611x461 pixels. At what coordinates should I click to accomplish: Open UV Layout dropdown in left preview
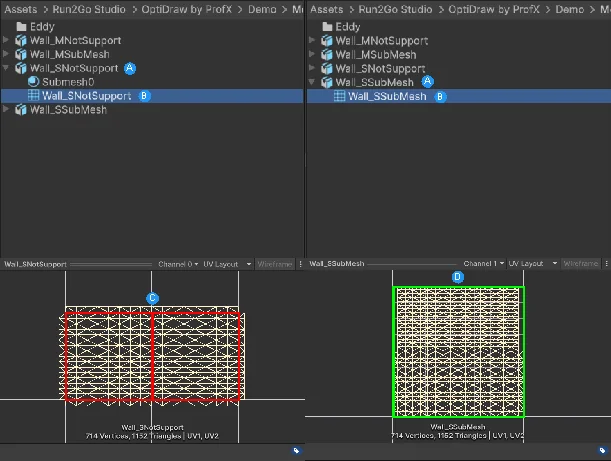coord(227,264)
